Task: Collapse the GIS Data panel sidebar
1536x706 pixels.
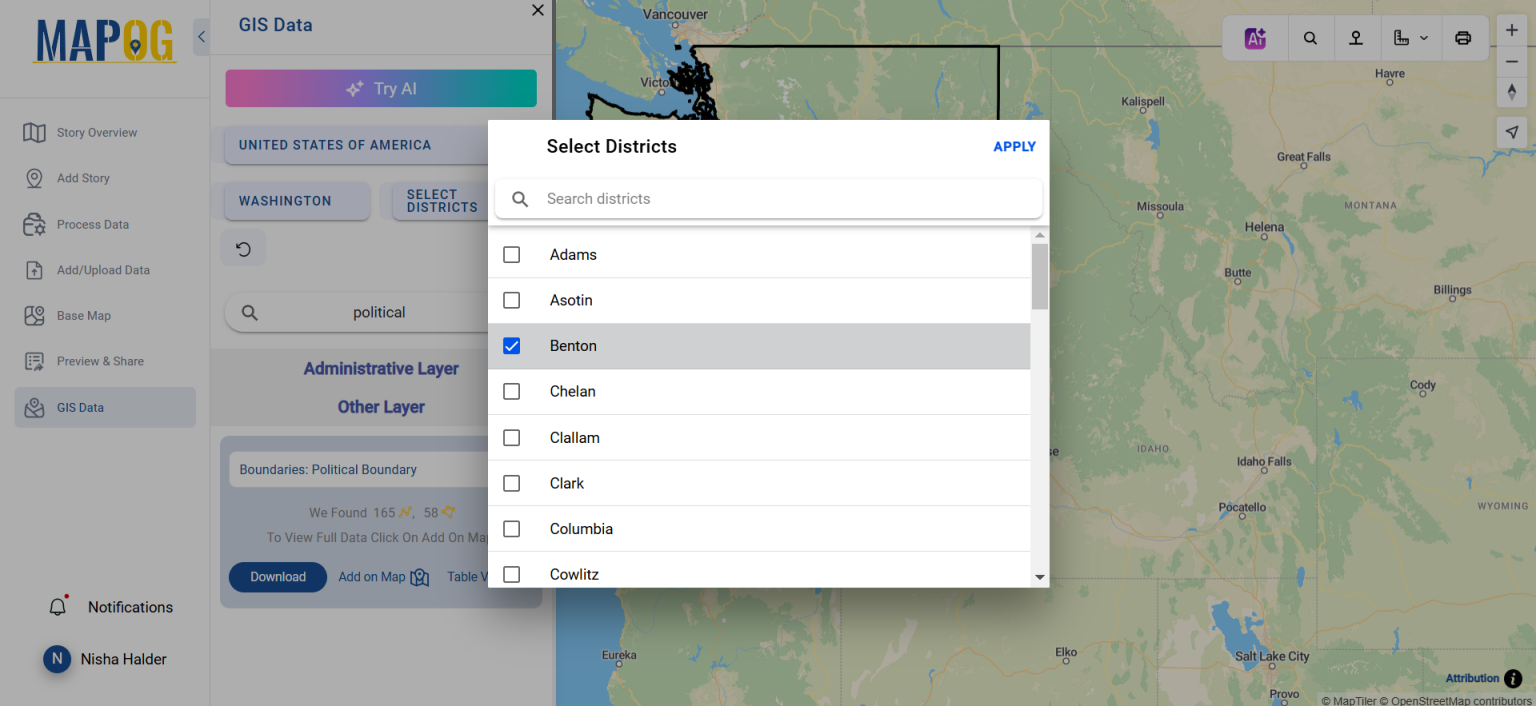Action: (x=200, y=36)
